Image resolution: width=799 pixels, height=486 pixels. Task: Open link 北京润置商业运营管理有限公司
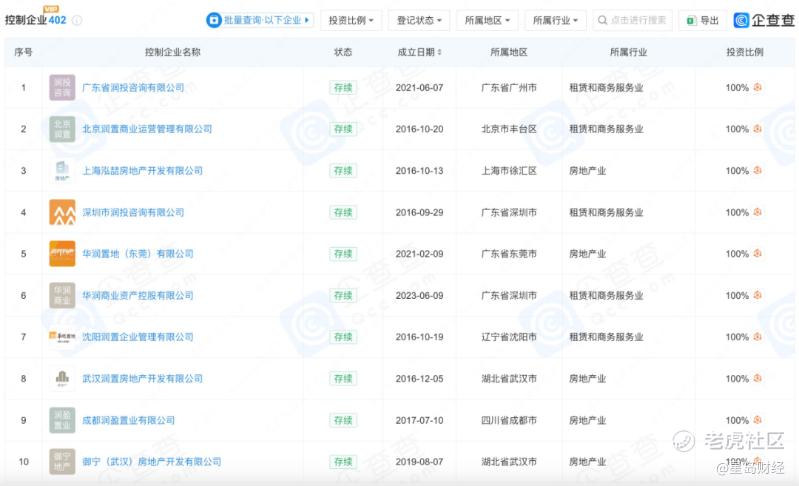[x=147, y=129]
